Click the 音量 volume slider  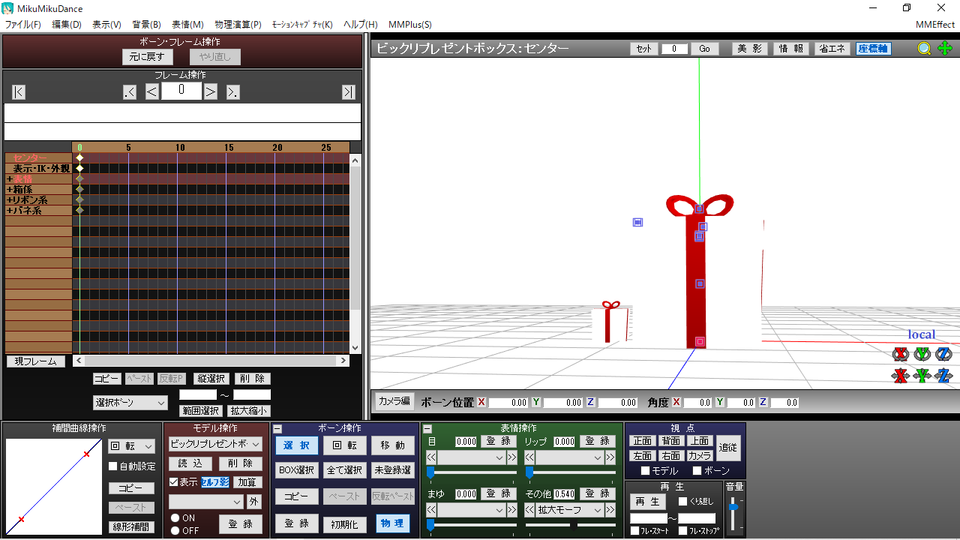pos(733,514)
